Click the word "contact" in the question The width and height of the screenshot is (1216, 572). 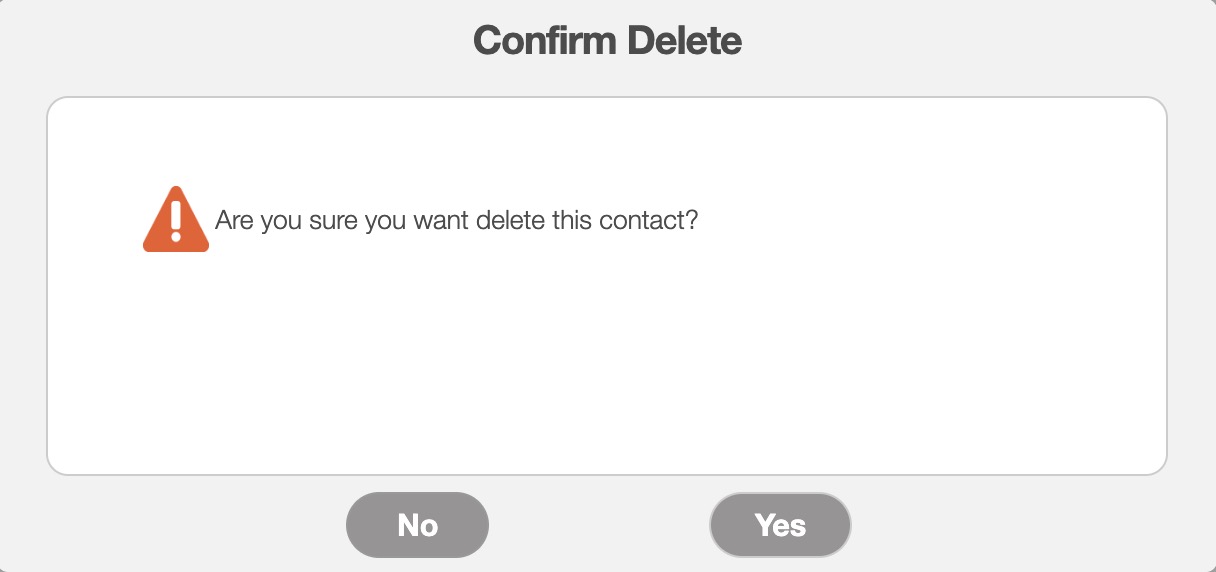640,220
